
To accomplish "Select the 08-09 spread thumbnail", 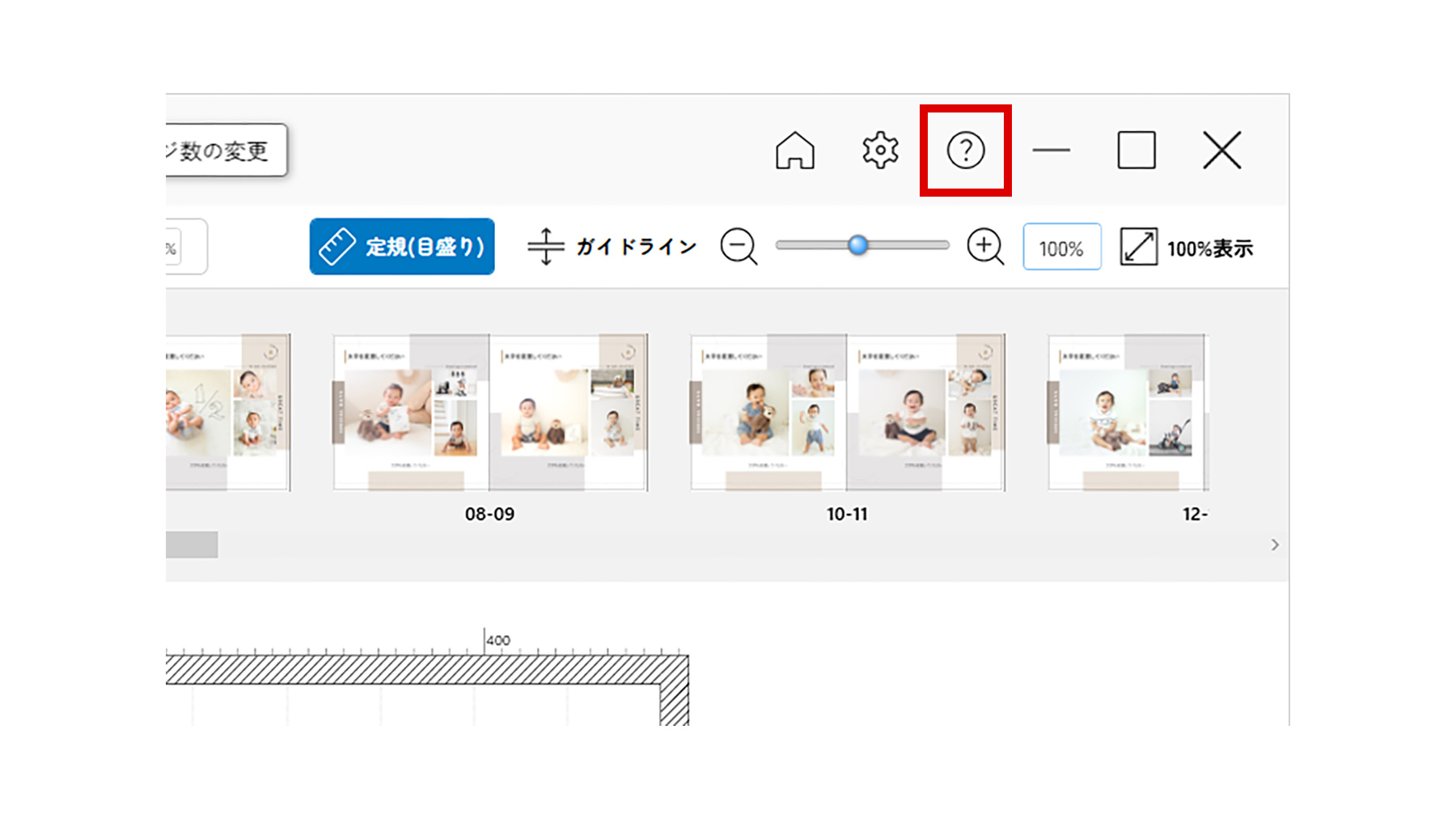I will [x=490, y=412].
